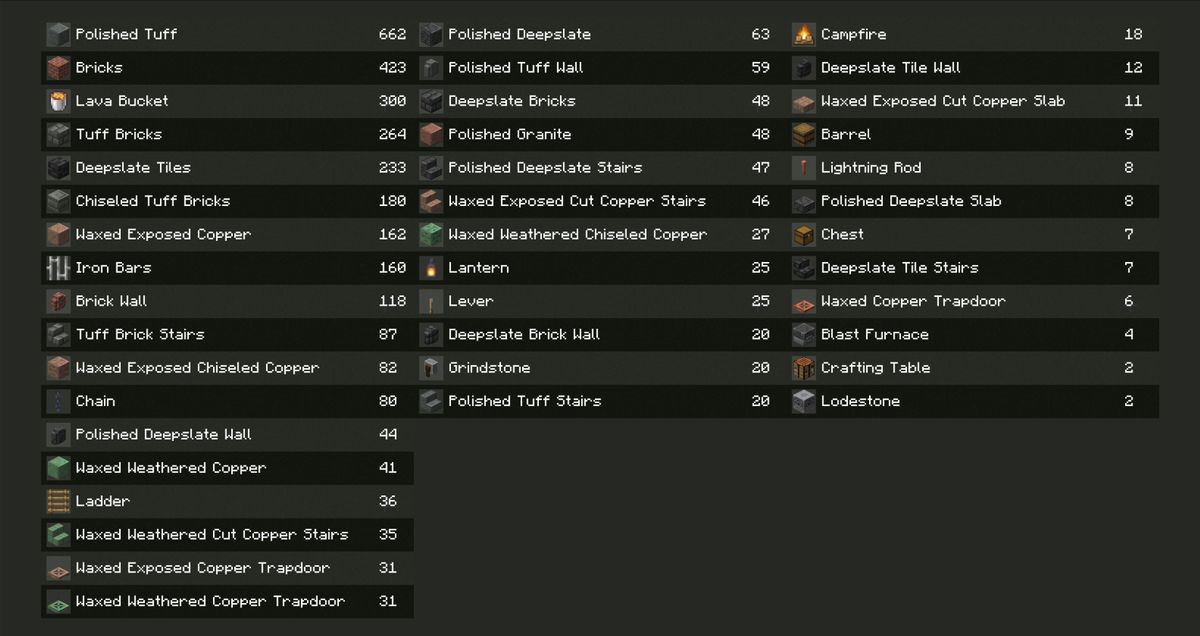Select the Polished Tuff row label
This screenshot has width=1200, height=636.
126,34
